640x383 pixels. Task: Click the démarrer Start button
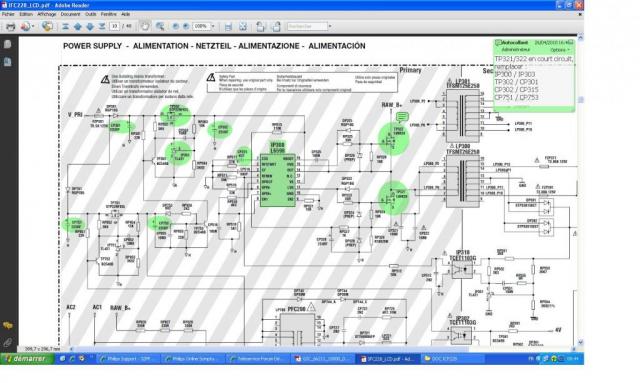click(27, 359)
